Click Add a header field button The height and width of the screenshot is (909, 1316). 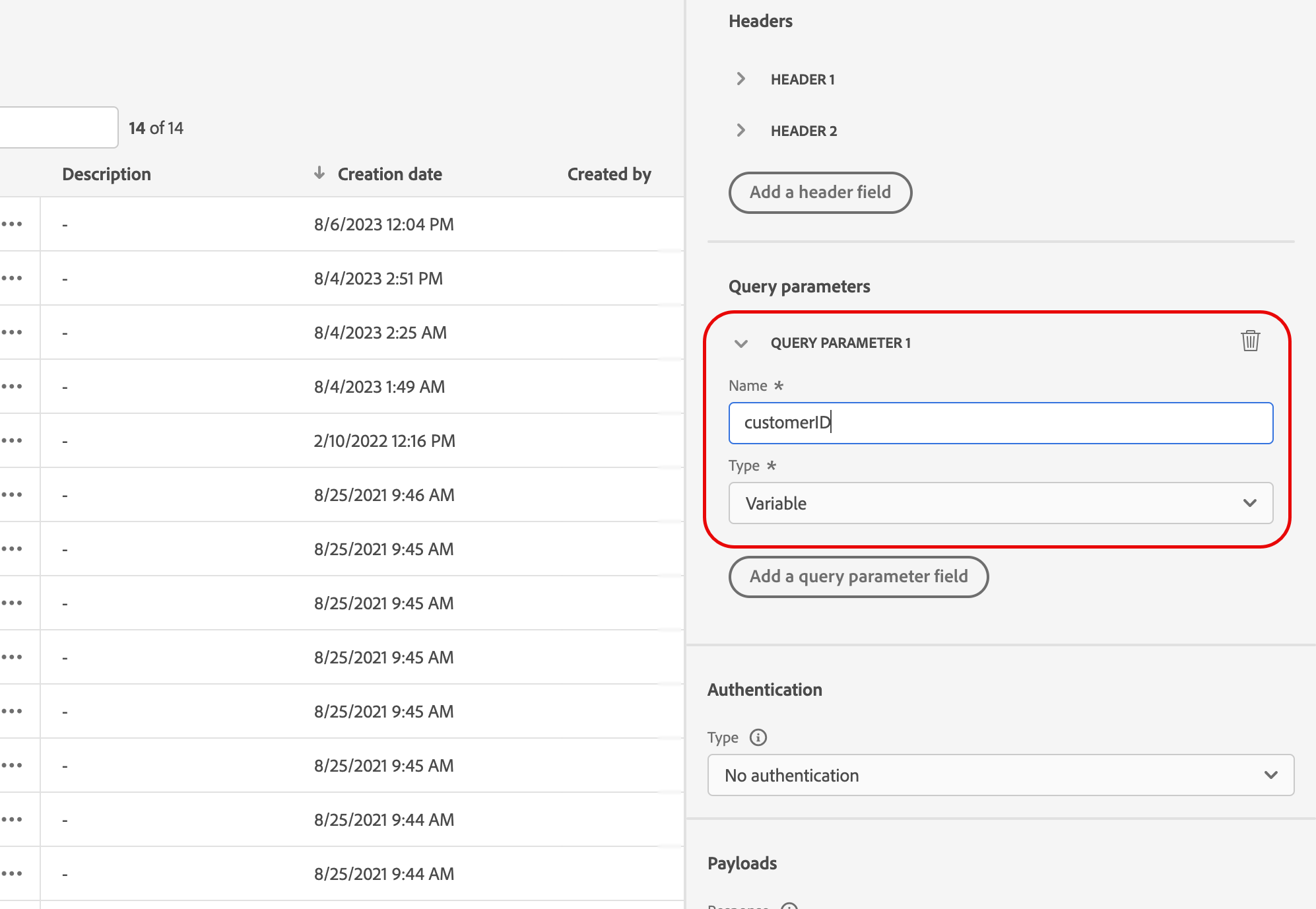tap(820, 193)
